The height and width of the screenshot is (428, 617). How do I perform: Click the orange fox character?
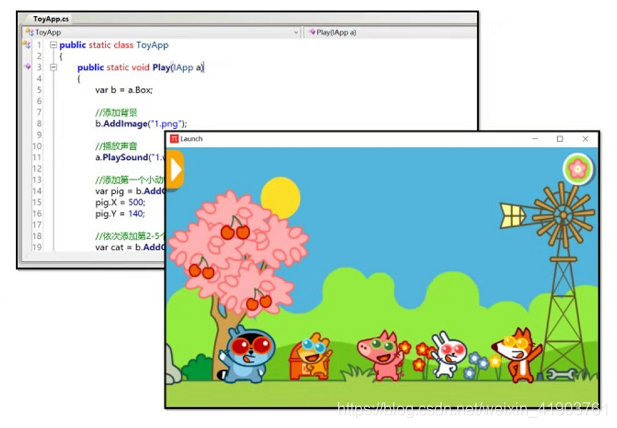(516, 355)
